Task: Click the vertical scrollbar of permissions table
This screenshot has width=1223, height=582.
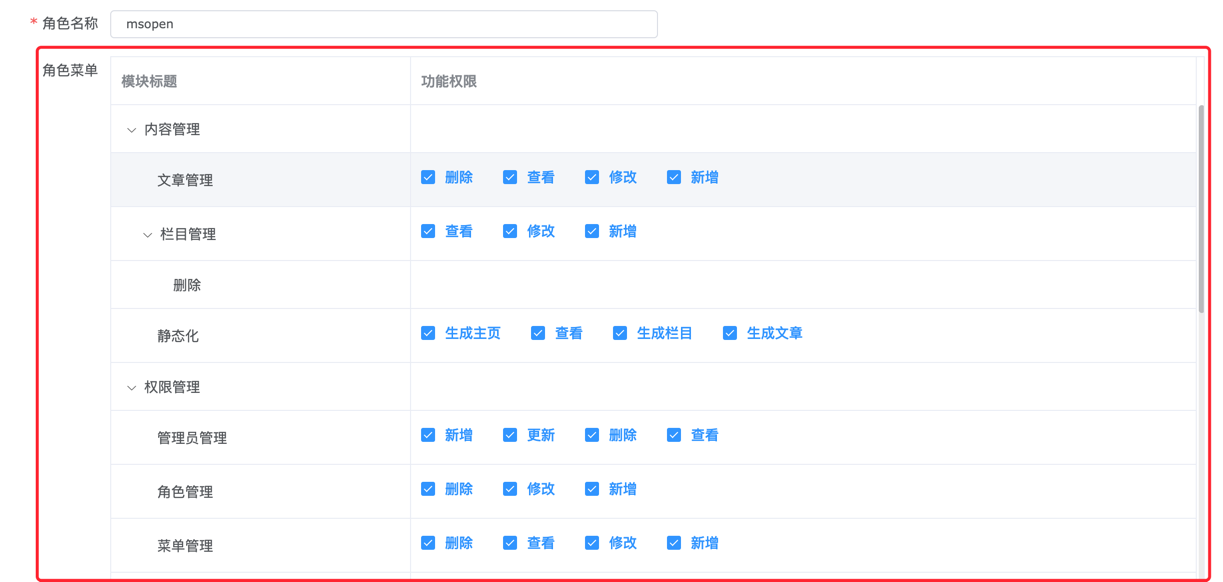Action: click(1201, 210)
